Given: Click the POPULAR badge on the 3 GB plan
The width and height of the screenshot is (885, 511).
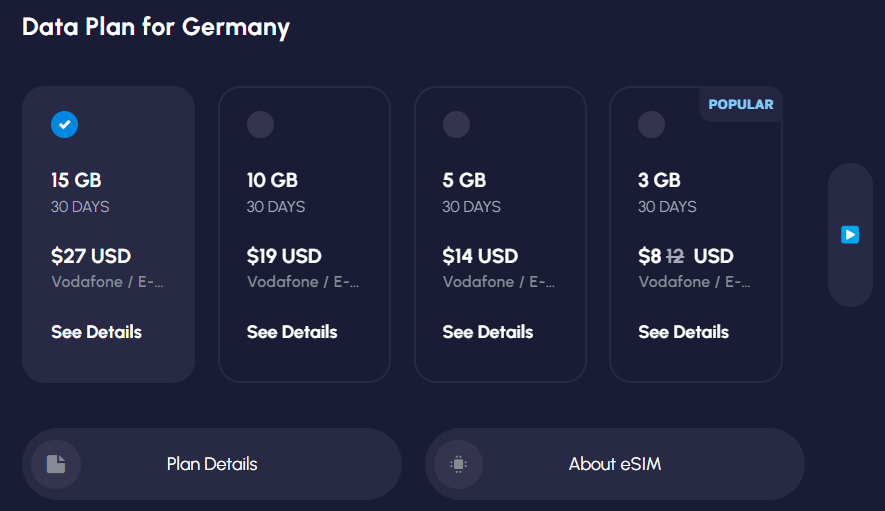Looking at the screenshot, I should coord(741,104).
